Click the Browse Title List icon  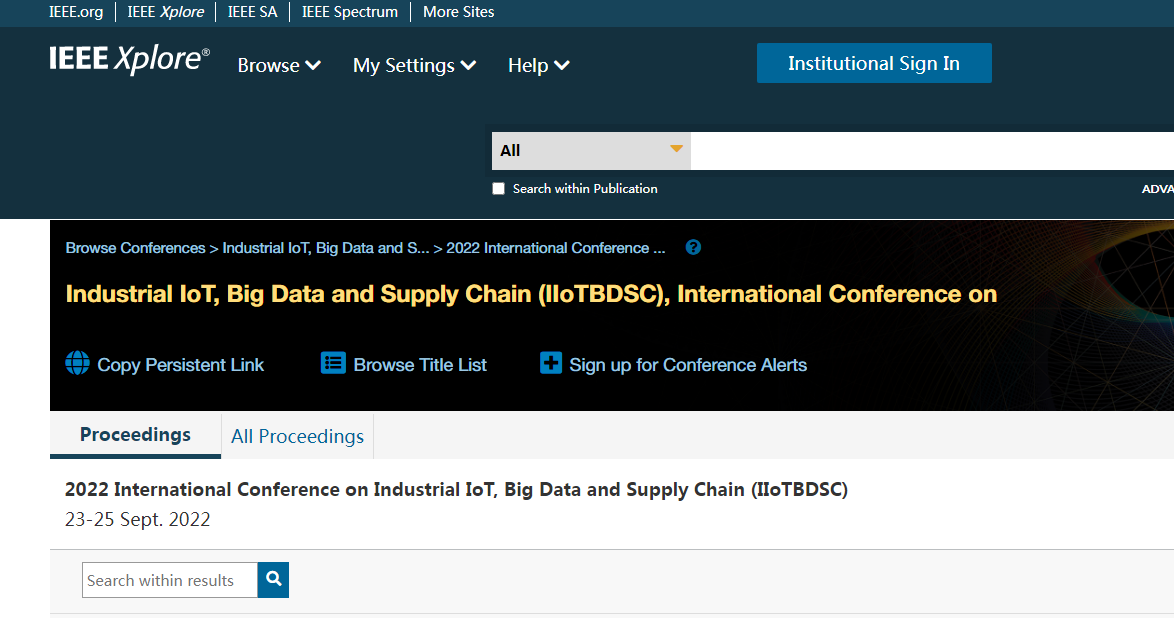click(333, 363)
